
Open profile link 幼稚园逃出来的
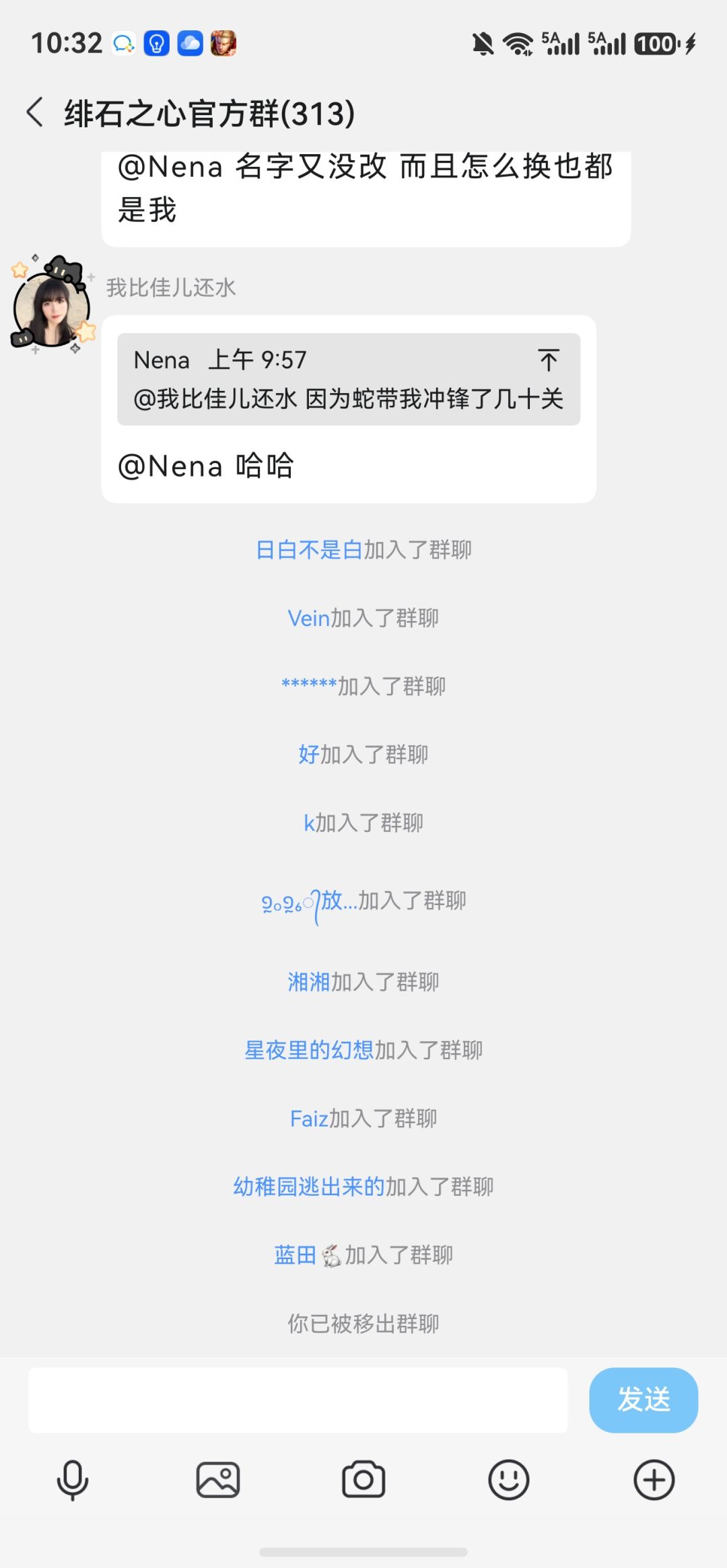309,1186
